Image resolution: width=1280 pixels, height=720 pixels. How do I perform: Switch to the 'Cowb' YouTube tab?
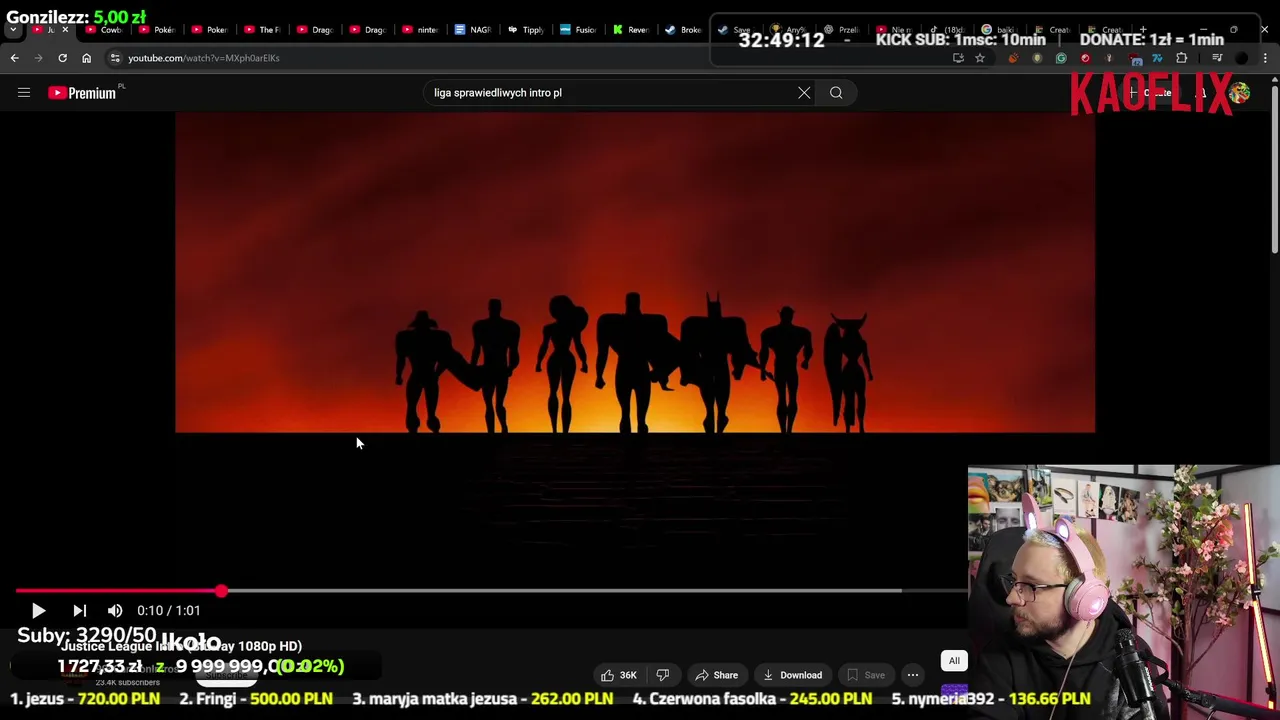click(104, 29)
